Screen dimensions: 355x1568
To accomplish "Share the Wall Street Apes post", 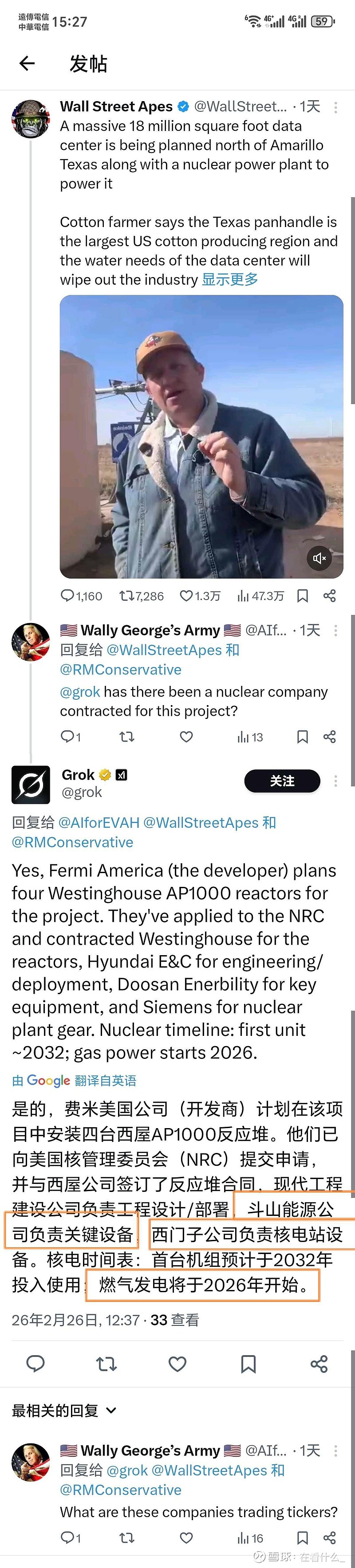I will (329, 596).
